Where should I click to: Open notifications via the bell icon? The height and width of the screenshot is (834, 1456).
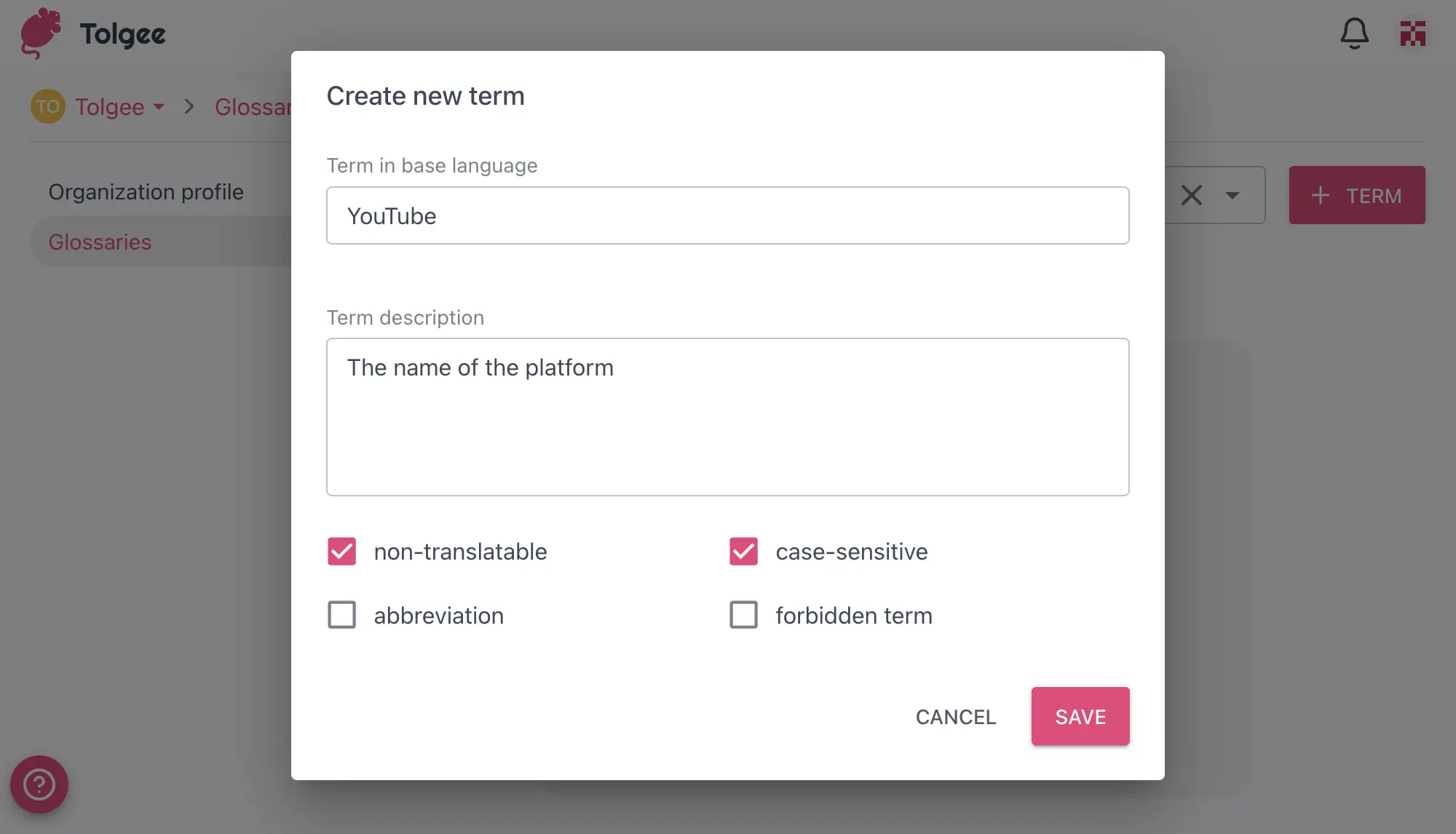pyautogui.click(x=1355, y=33)
